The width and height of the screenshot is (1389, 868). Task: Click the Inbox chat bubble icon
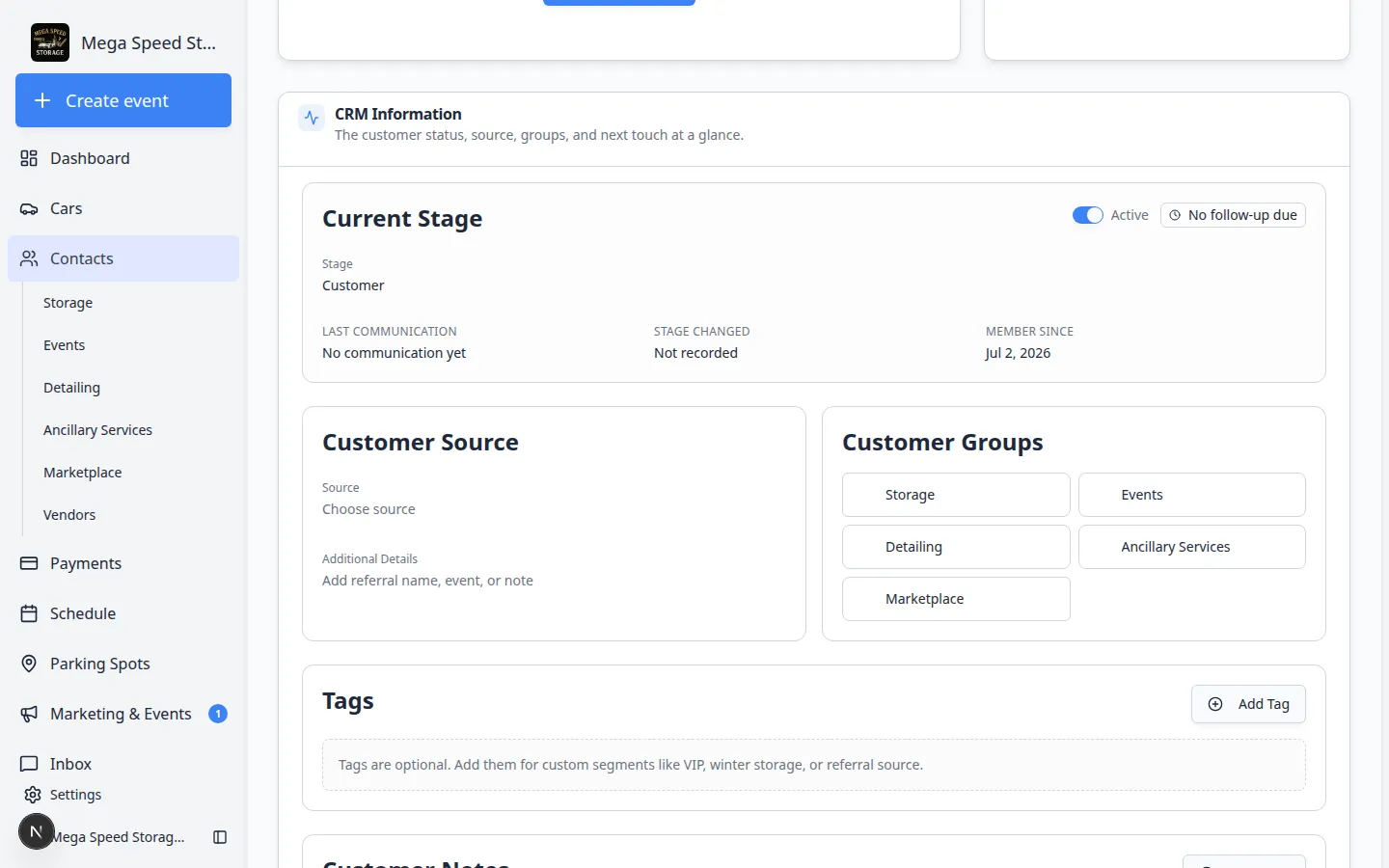tap(29, 764)
